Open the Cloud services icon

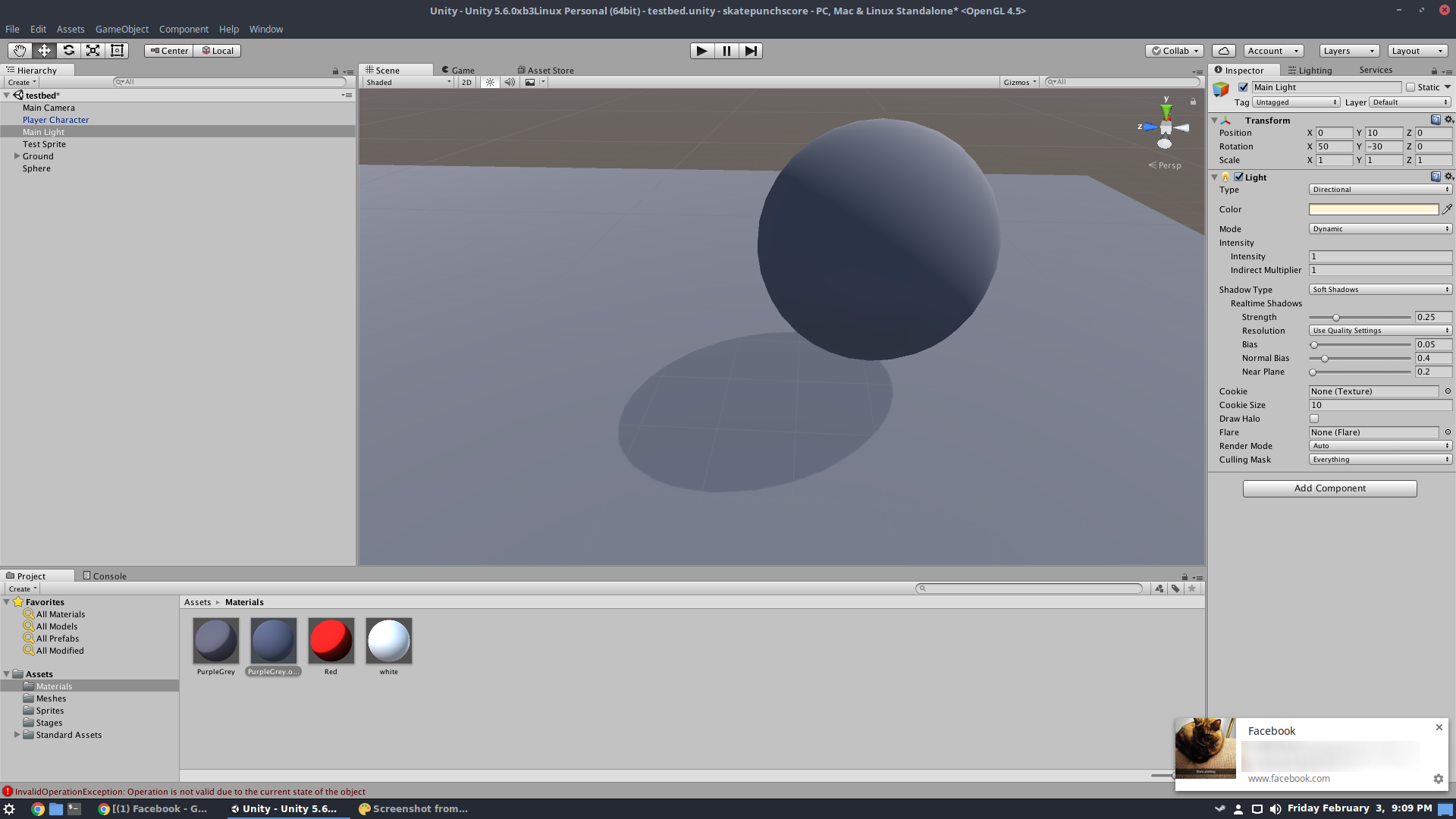[x=1224, y=51]
